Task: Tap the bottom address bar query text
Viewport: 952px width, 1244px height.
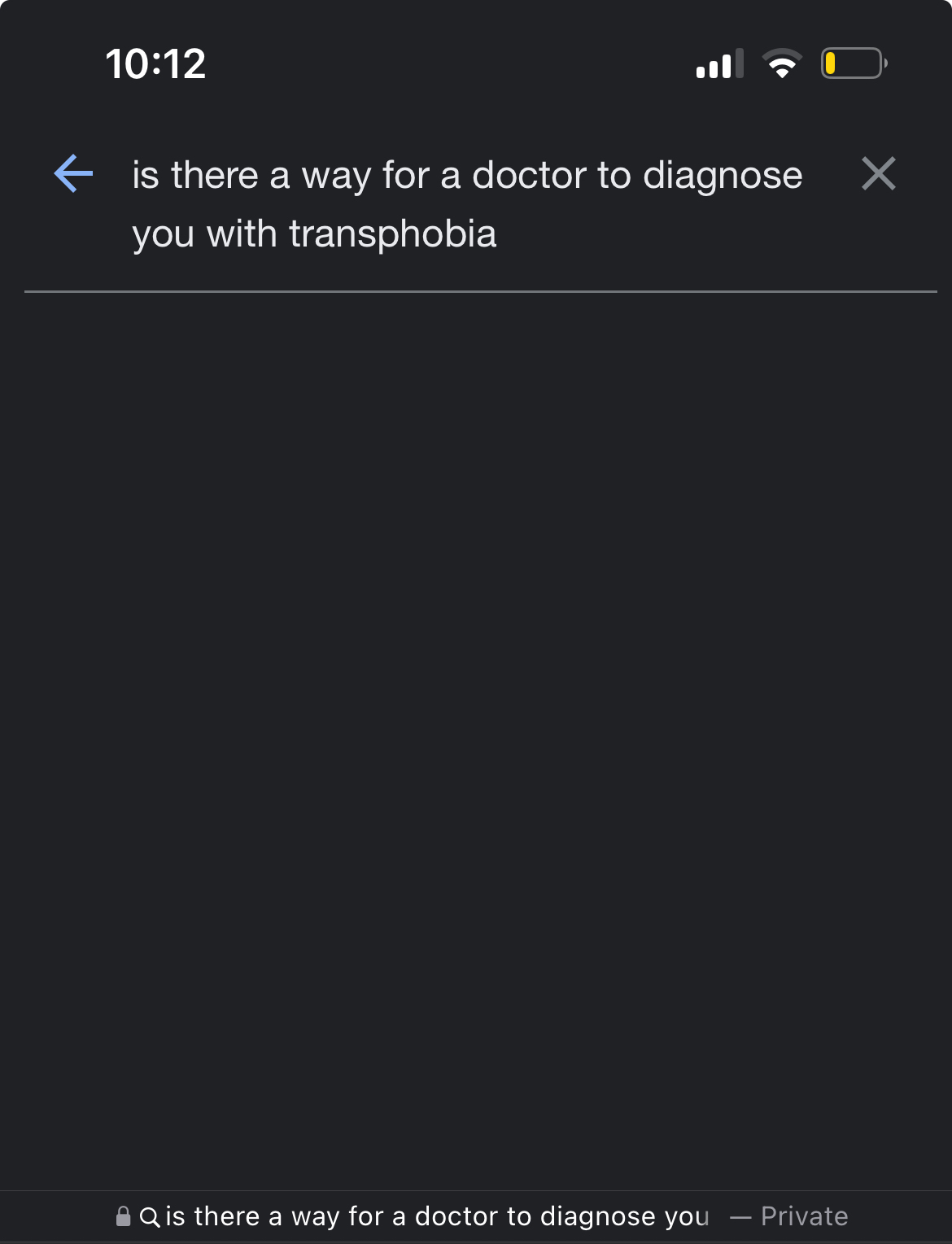Action: (437, 1216)
